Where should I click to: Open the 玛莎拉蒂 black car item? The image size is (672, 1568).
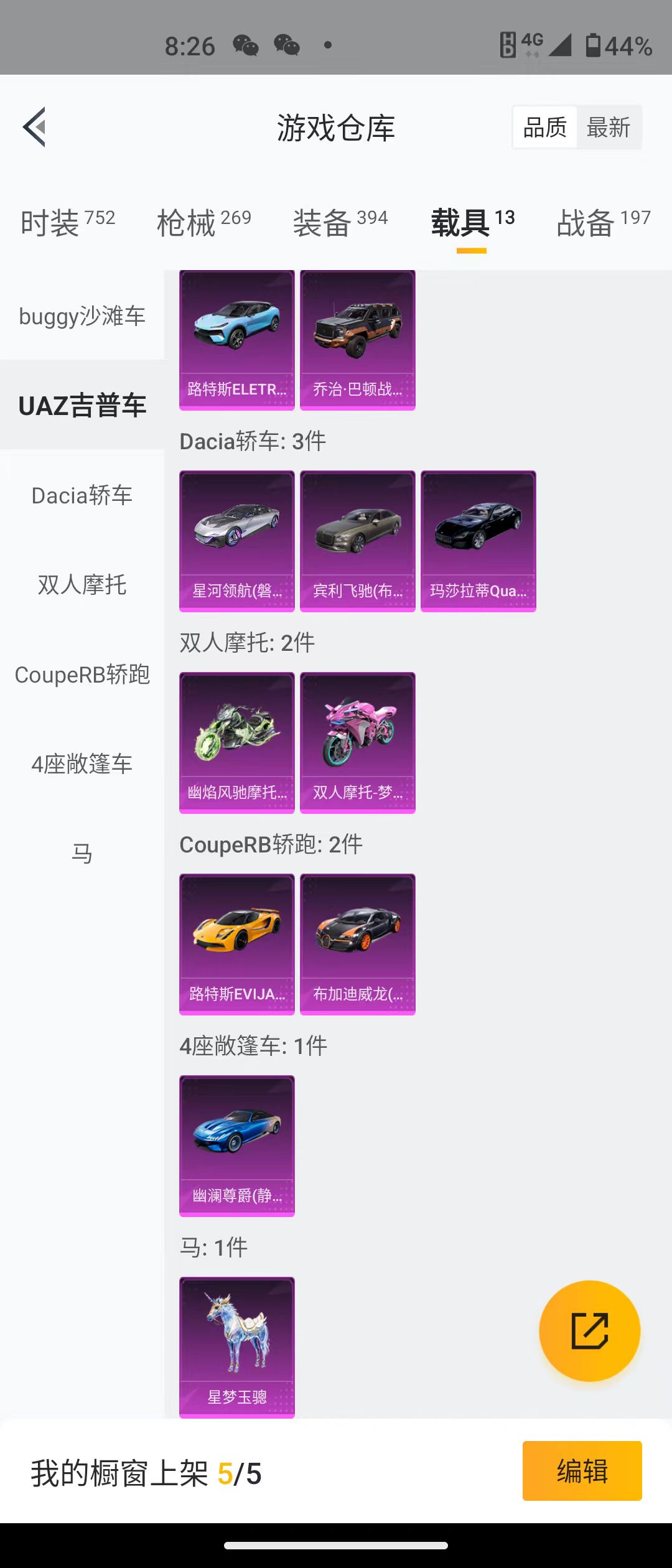click(x=478, y=541)
